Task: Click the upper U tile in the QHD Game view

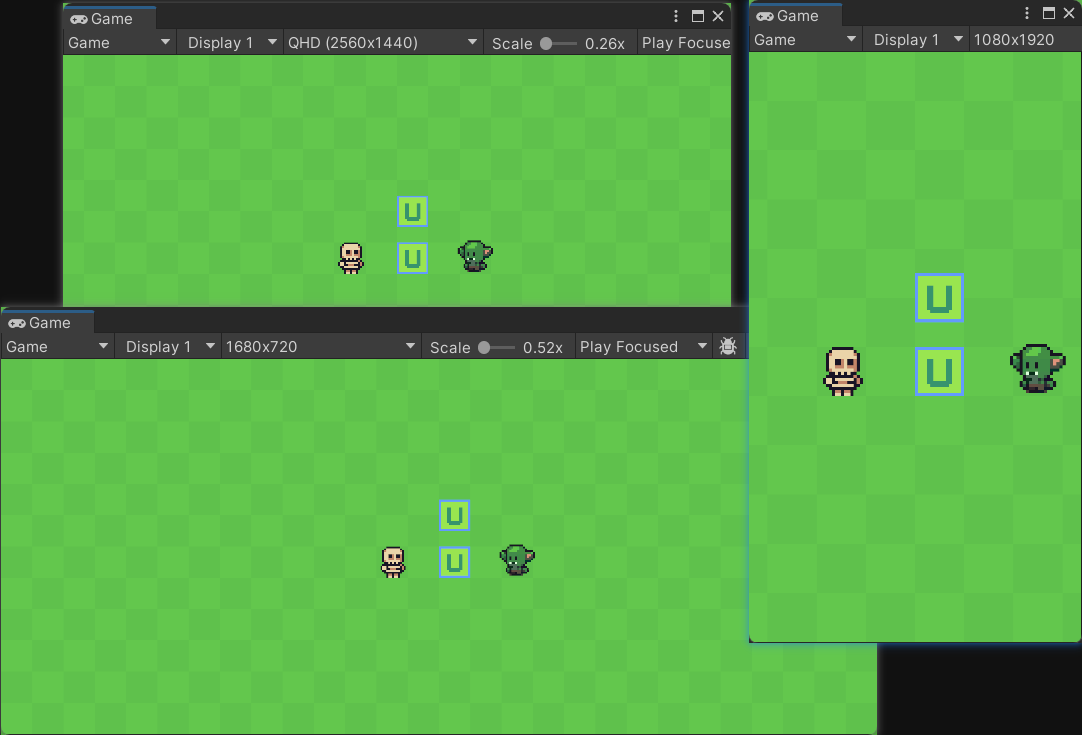Action: click(413, 212)
